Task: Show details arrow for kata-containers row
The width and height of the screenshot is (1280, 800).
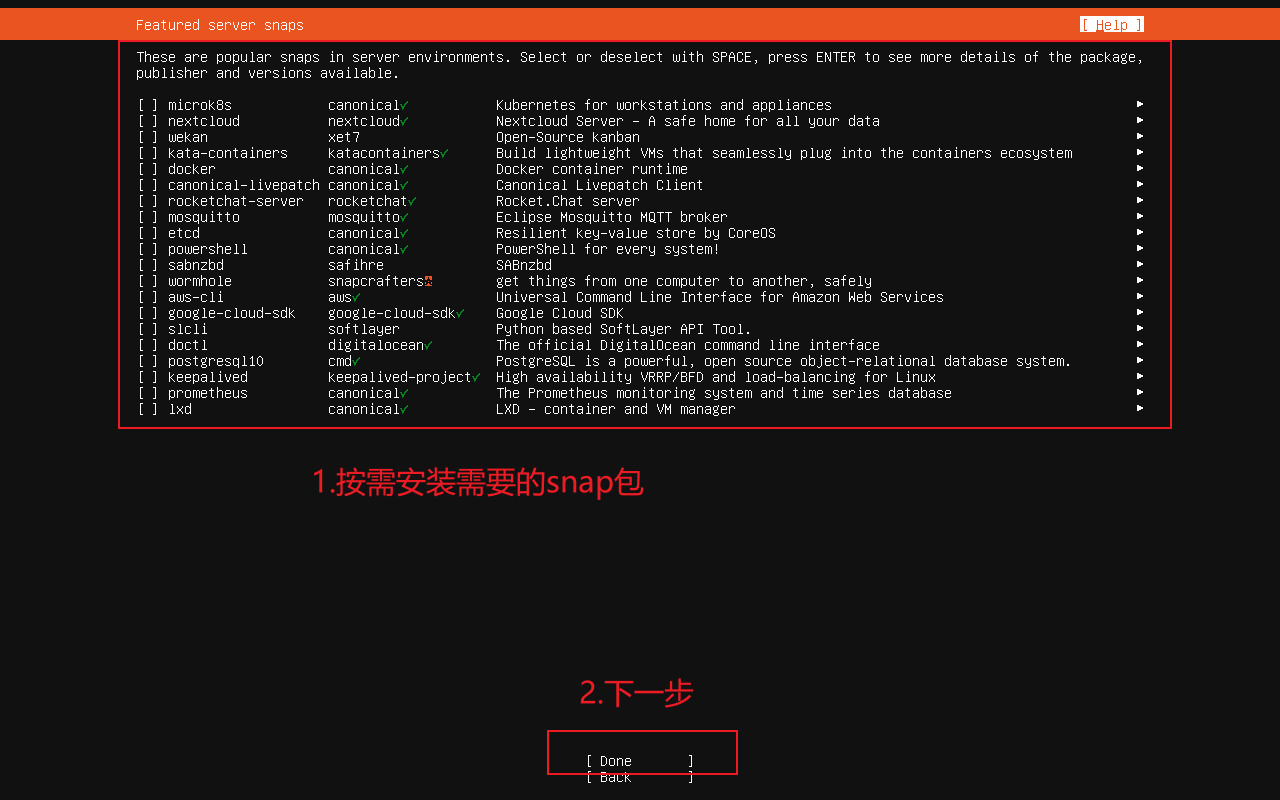Action: point(1140,152)
